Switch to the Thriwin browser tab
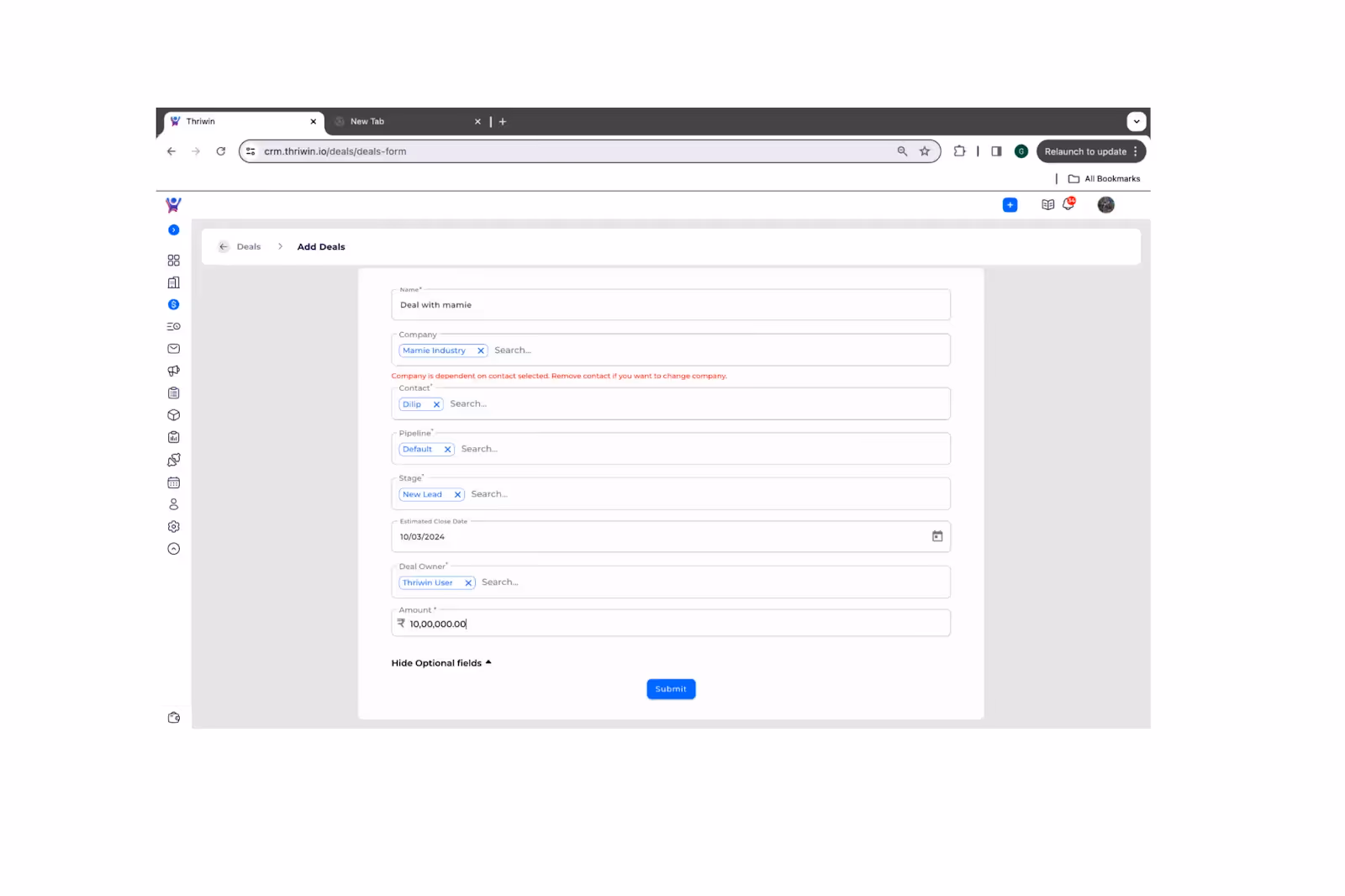 [x=243, y=122]
